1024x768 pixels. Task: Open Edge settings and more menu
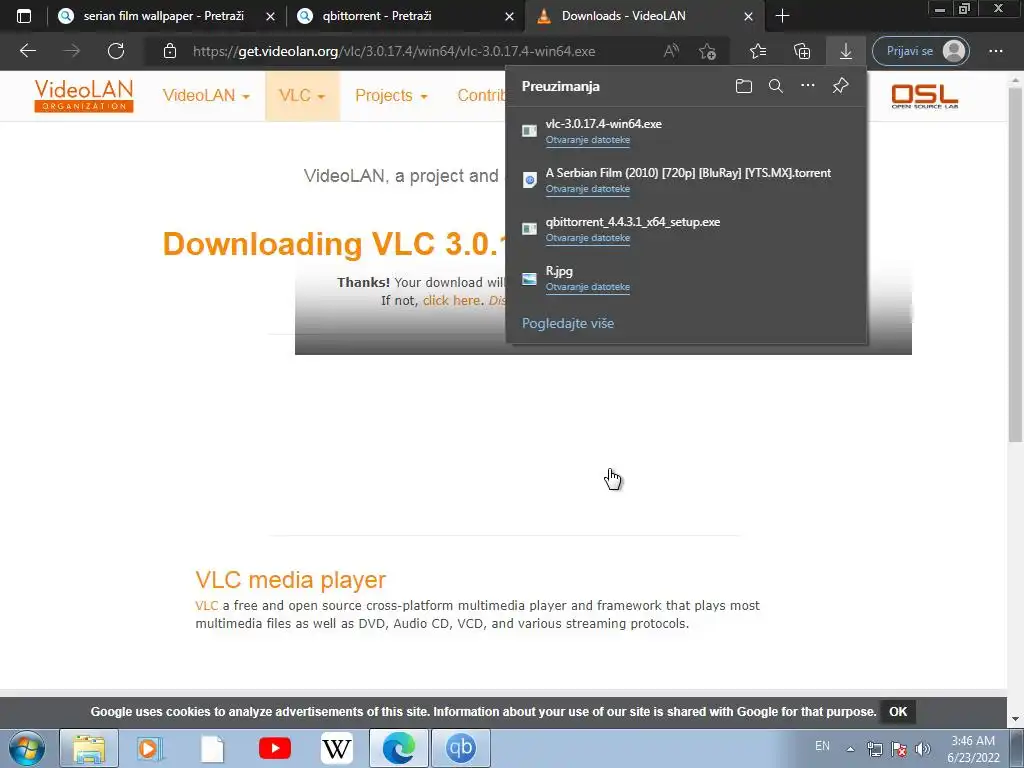coord(995,51)
